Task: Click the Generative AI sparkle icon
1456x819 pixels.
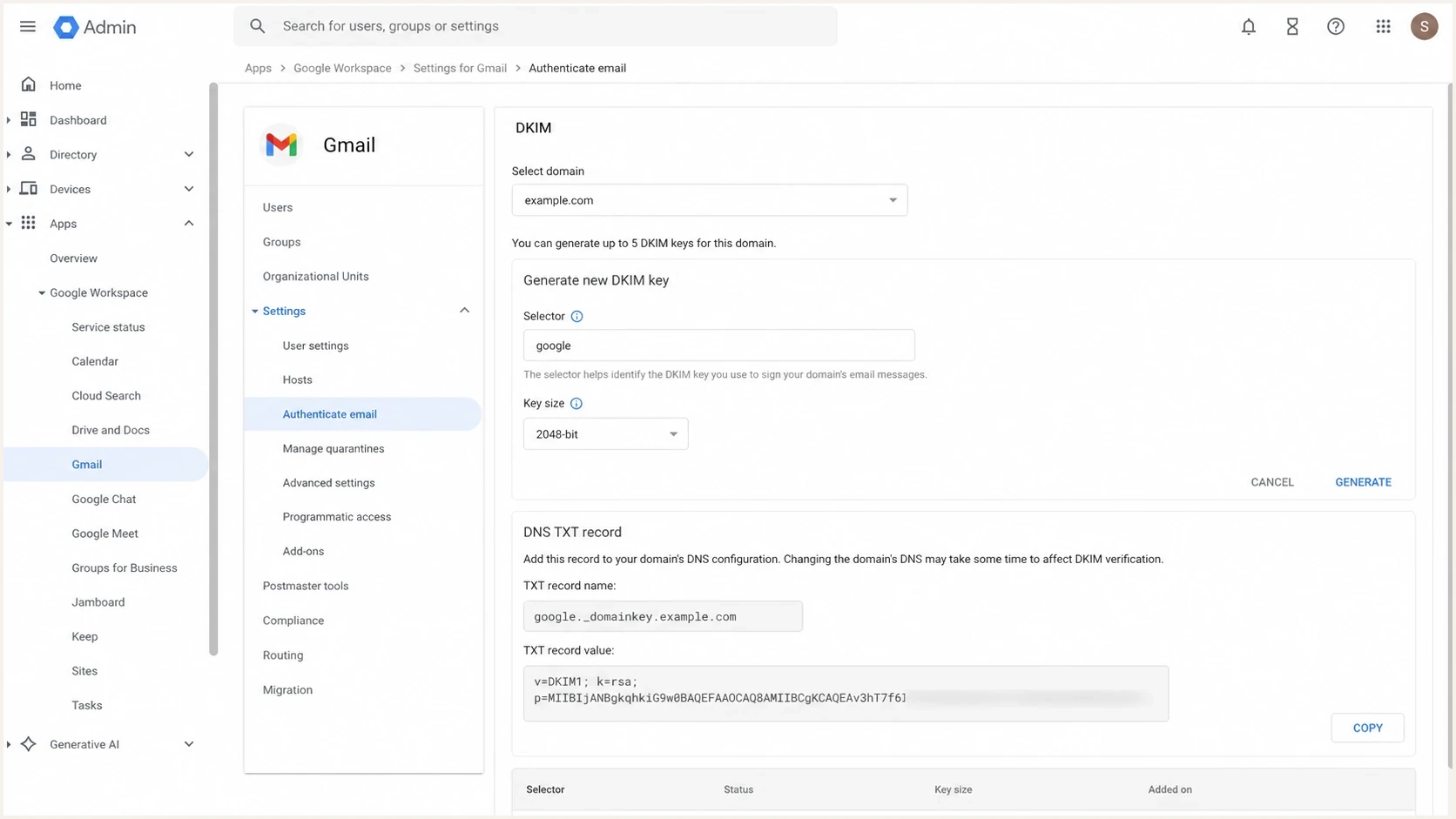Action: [x=29, y=743]
